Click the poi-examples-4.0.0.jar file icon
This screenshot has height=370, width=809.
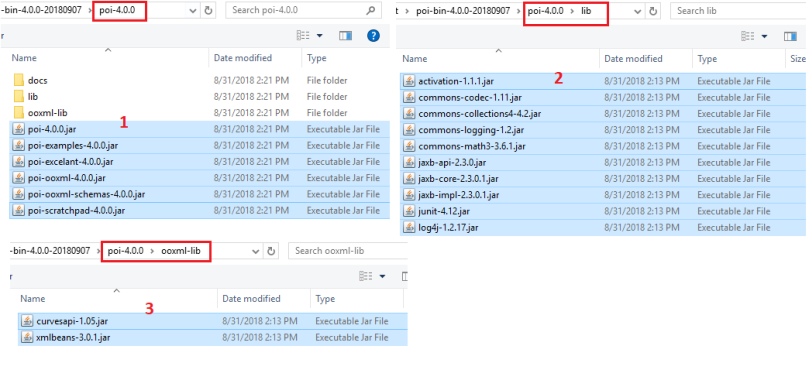pos(19,146)
